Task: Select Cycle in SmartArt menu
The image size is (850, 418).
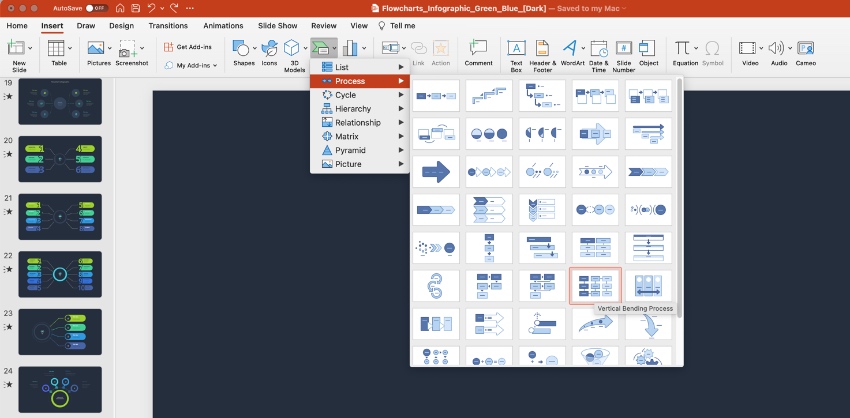Action: [360, 95]
